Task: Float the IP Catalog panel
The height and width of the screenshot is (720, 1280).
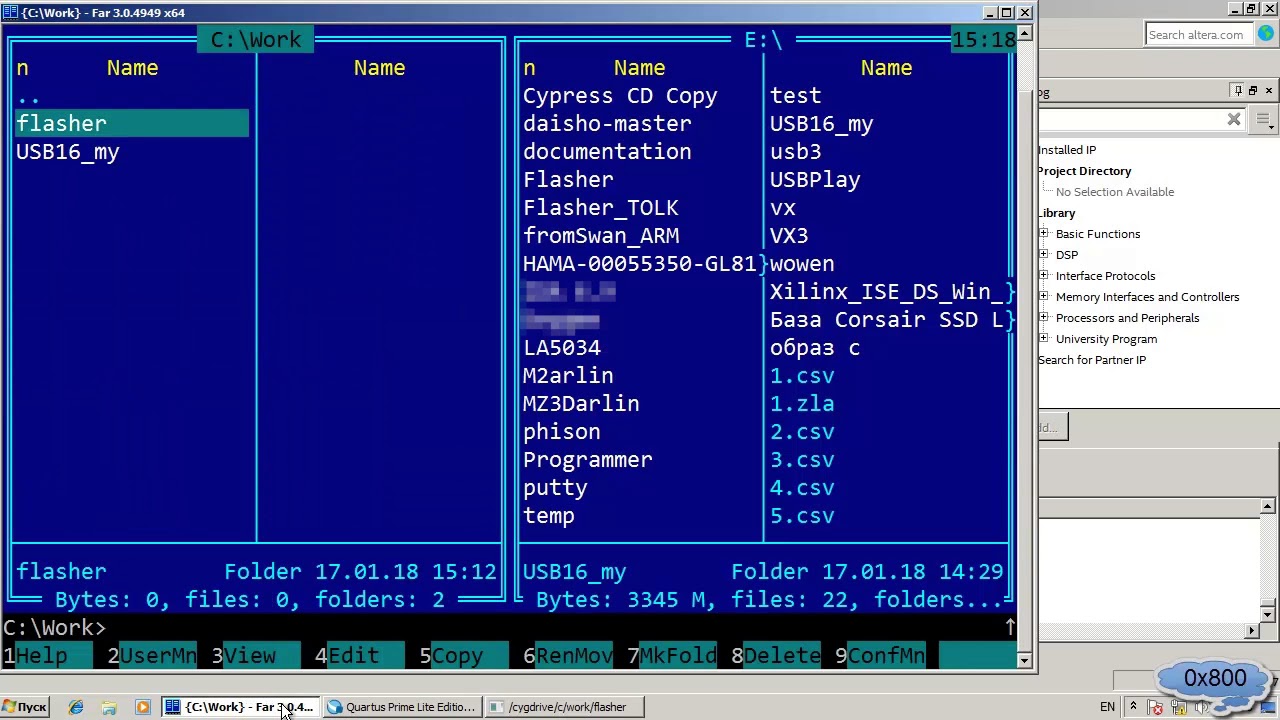Action: (x=1253, y=91)
